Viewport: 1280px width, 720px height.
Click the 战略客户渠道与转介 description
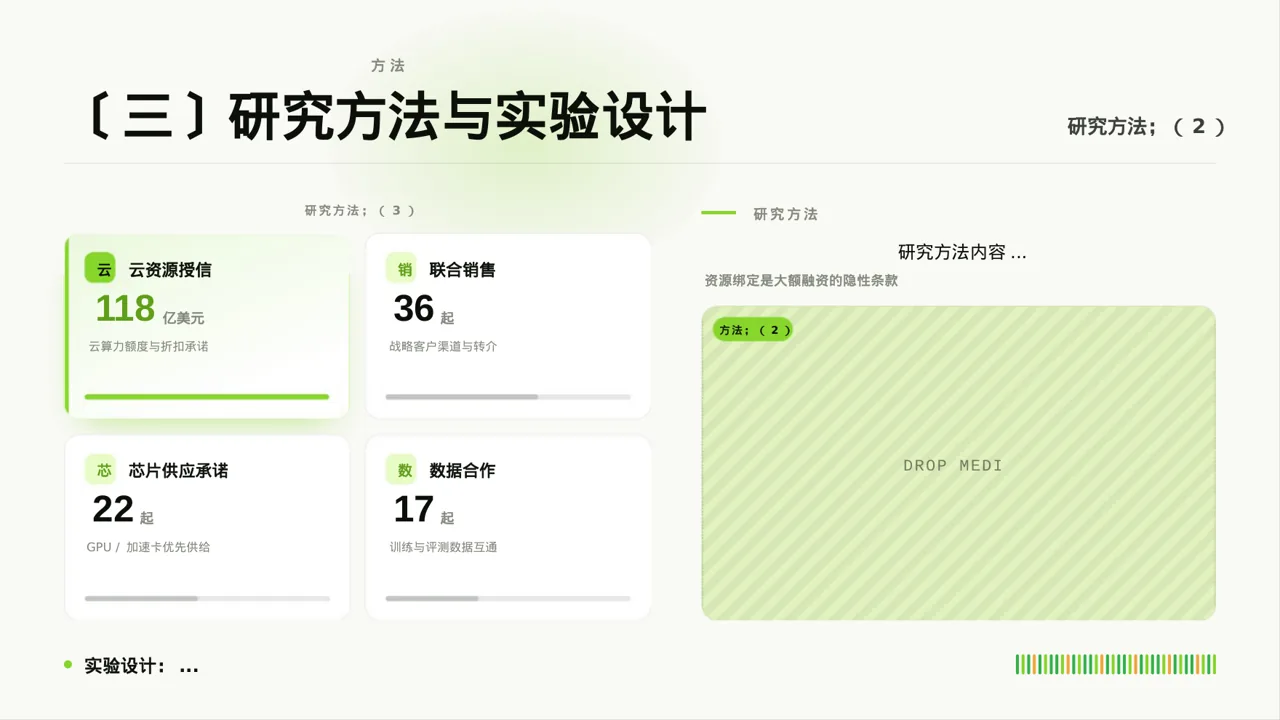tap(443, 347)
